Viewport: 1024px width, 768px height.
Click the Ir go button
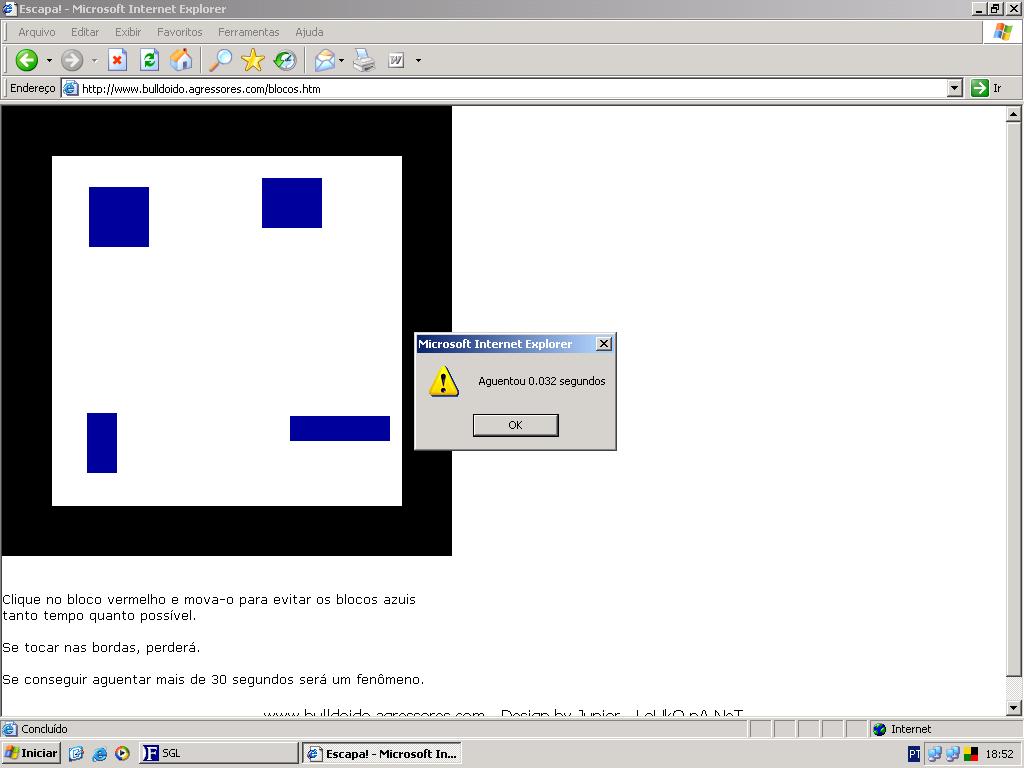[x=986, y=88]
